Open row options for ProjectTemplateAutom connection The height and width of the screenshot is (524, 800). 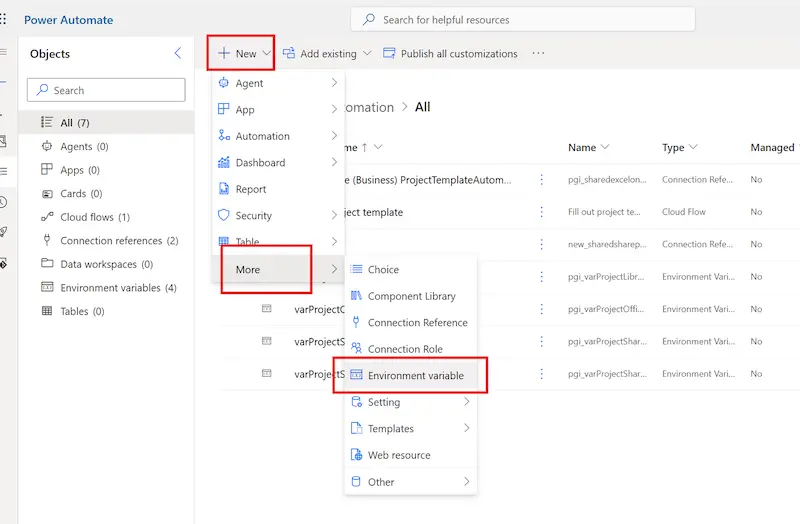coord(541,179)
